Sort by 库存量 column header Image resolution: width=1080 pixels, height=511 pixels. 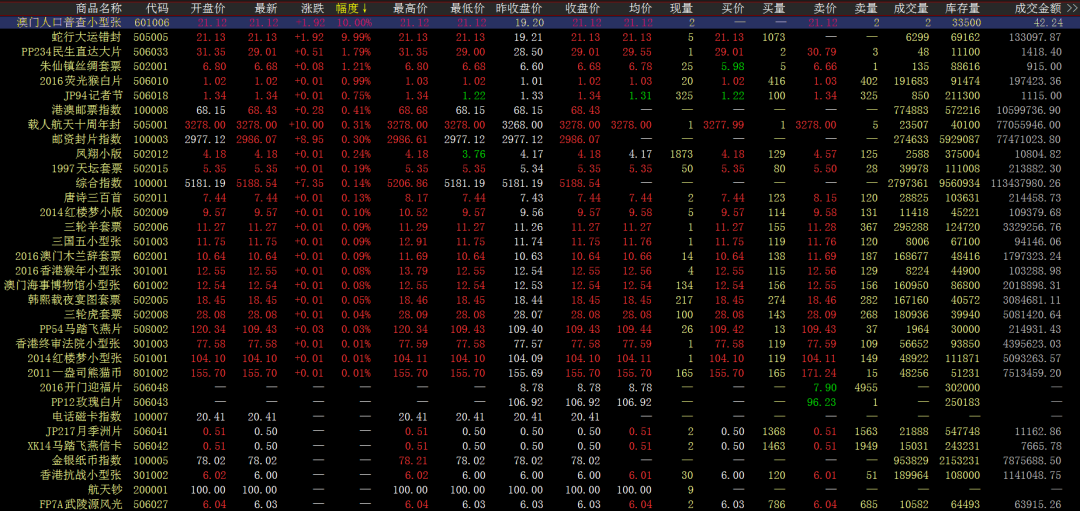(963, 8)
